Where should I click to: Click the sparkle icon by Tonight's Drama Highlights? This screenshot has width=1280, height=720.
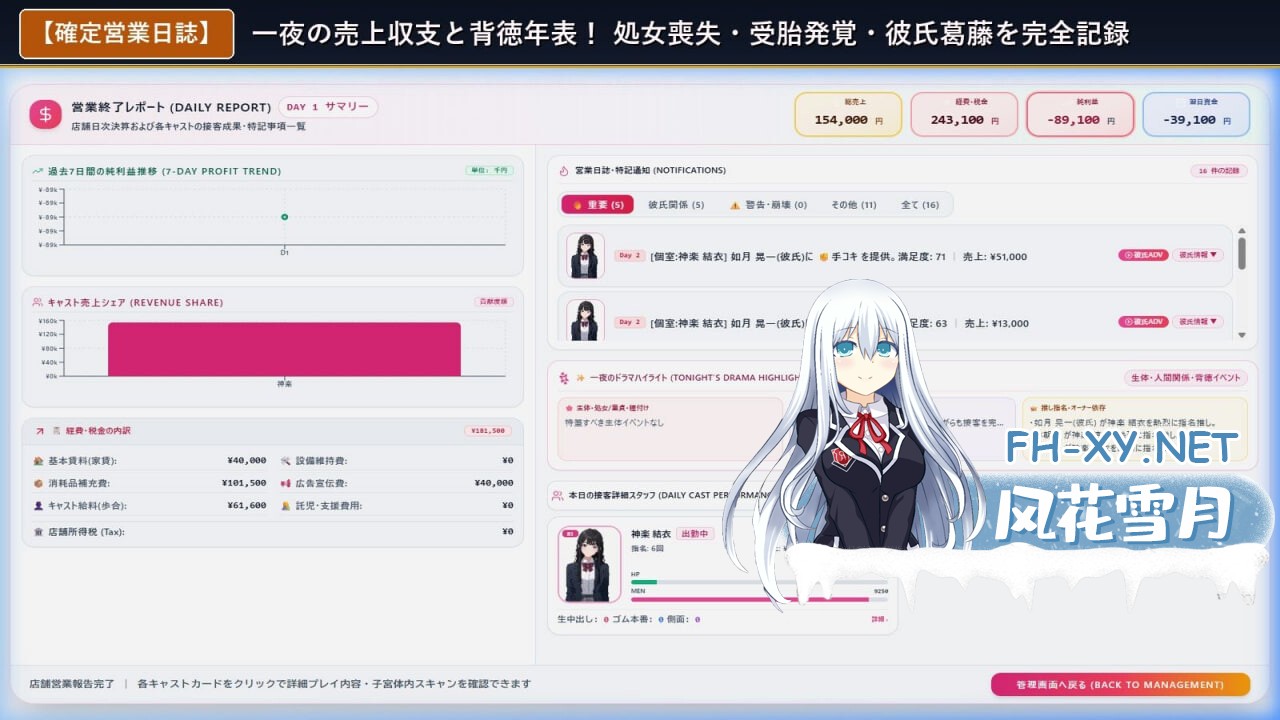point(579,378)
